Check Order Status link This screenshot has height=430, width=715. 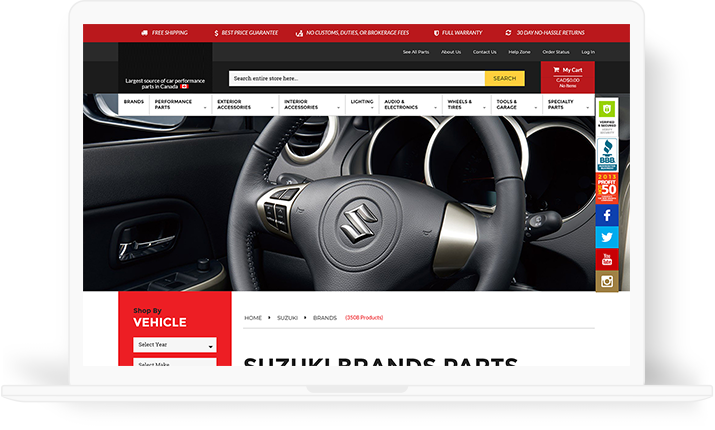point(556,52)
